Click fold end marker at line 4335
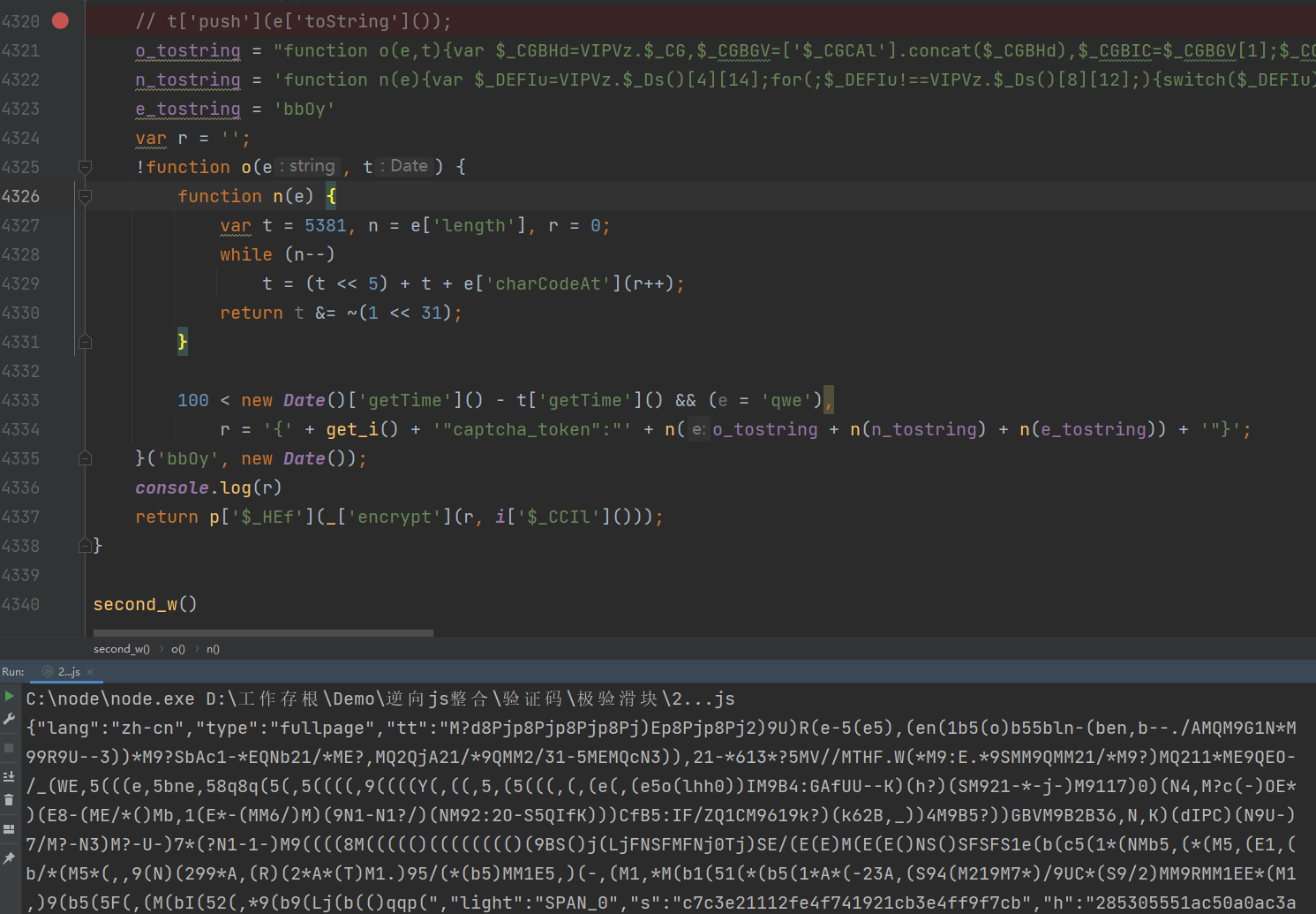The height and width of the screenshot is (914, 1316). coord(85,458)
